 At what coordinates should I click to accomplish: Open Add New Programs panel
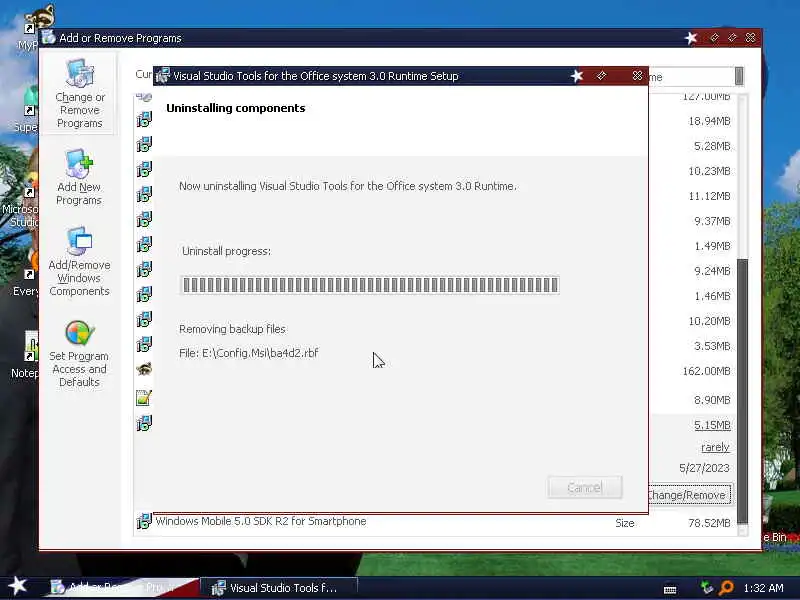pos(79,177)
